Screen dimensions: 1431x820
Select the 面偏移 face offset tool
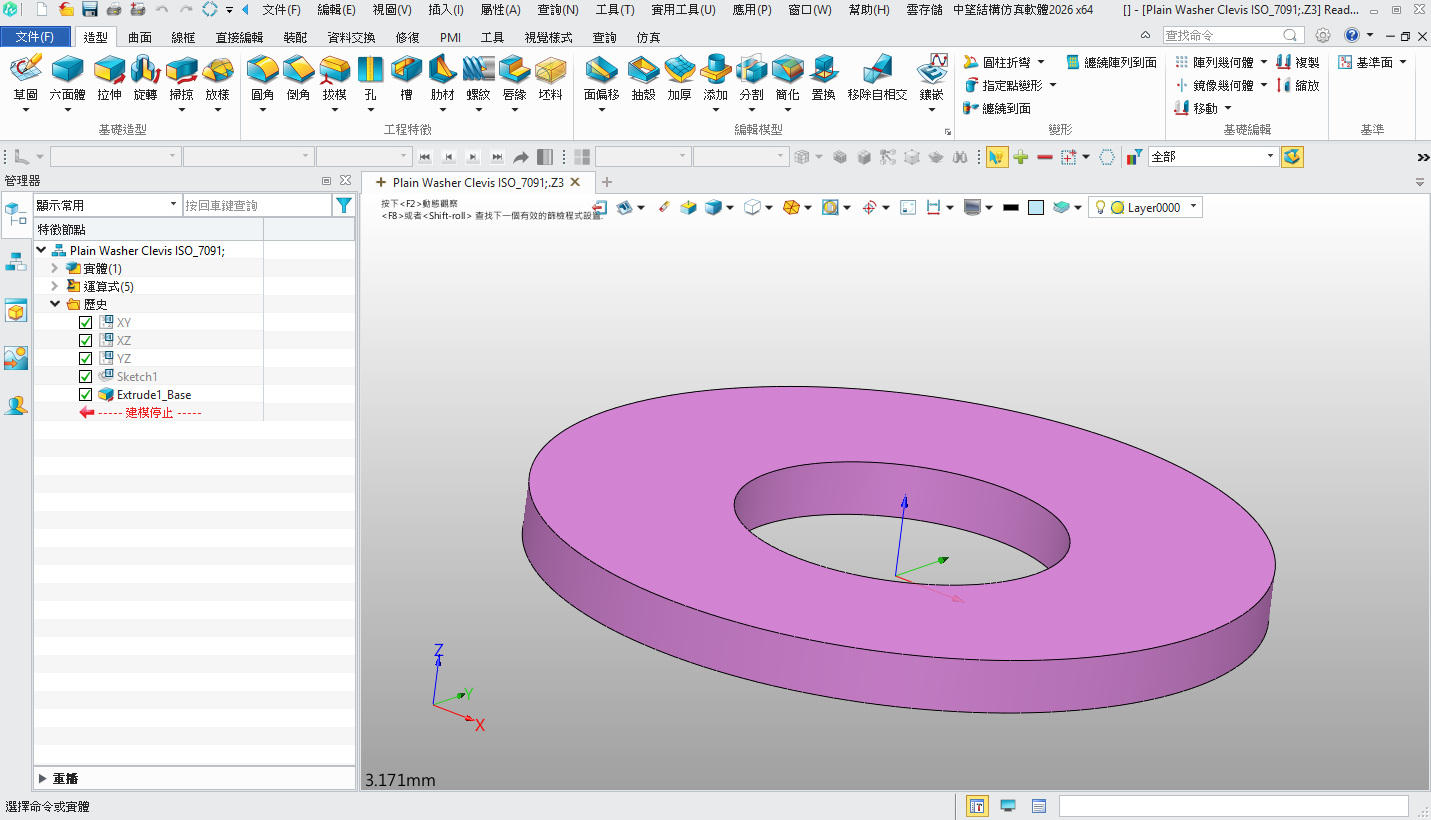(601, 78)
